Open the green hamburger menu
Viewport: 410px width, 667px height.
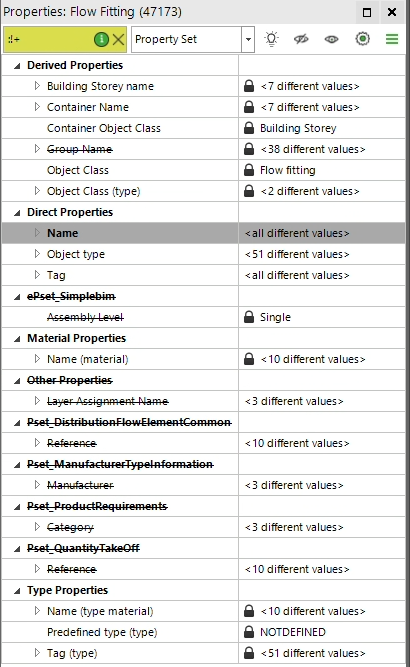point(392,39)
